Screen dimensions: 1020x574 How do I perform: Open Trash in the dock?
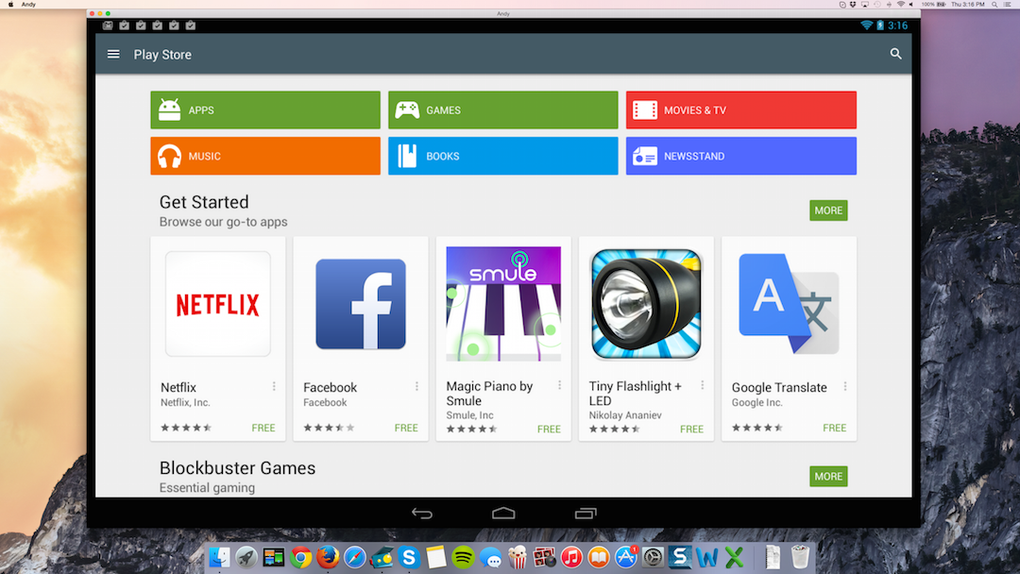(x=800, y=557)
